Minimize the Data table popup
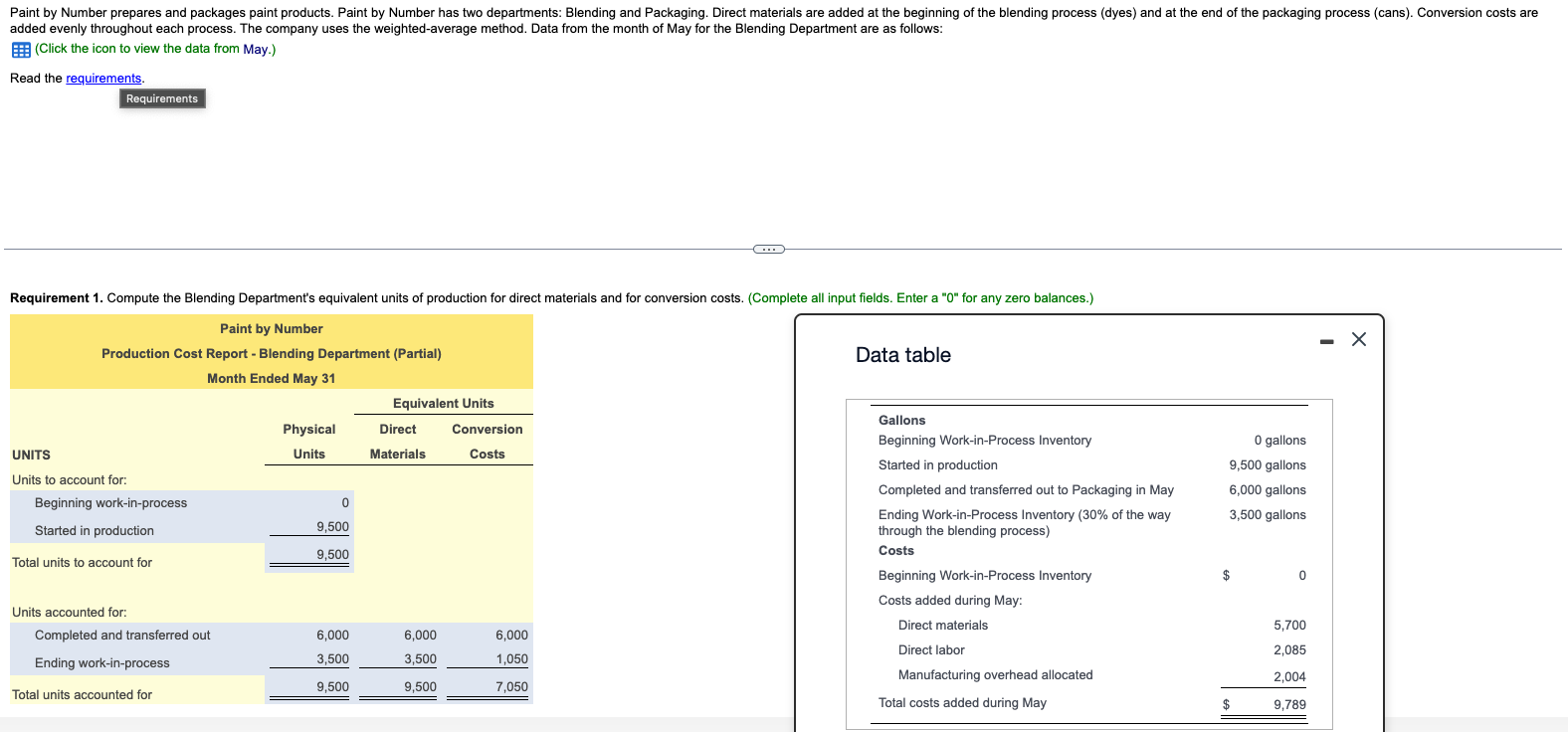 [x=1326, y=342]
